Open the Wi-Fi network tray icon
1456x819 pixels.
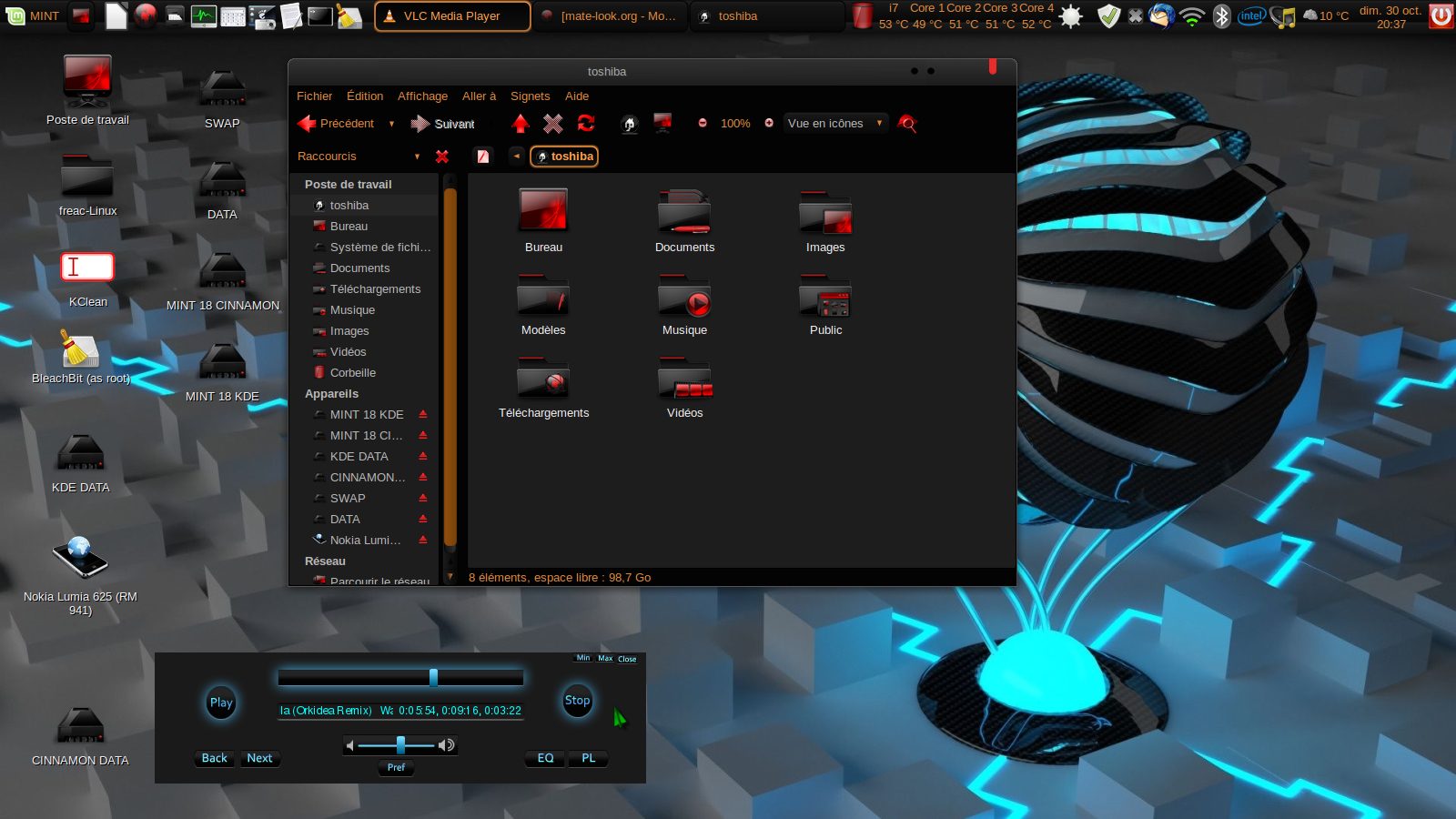[1192, 15]
